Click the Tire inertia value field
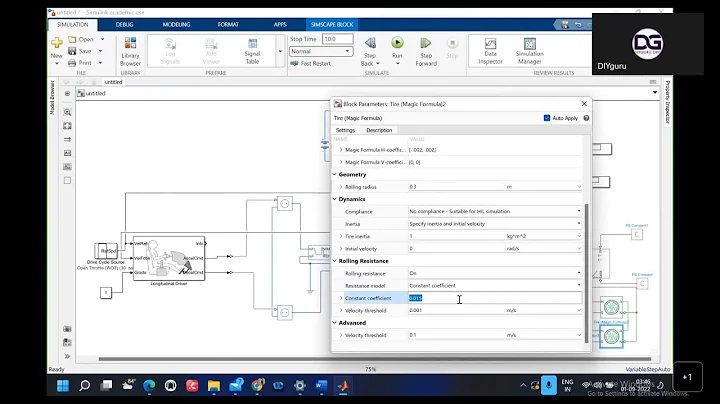 click(x=456, y=236)
